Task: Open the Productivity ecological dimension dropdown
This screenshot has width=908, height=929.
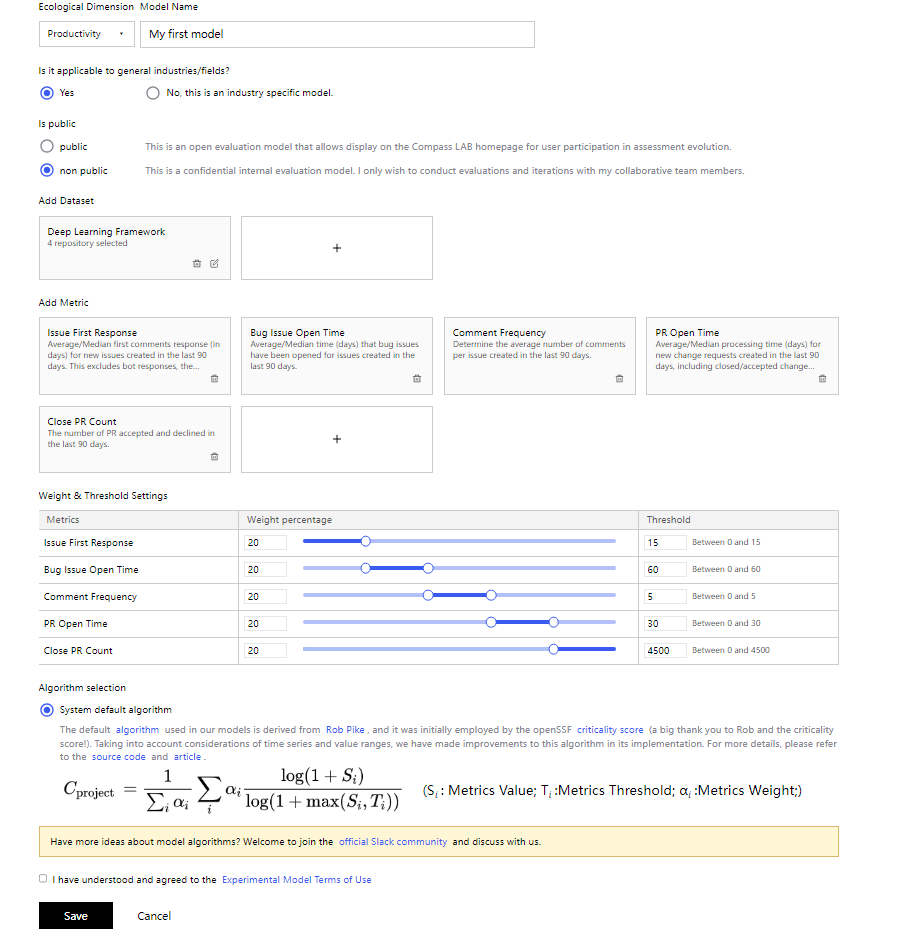Action: coord(86,34)
